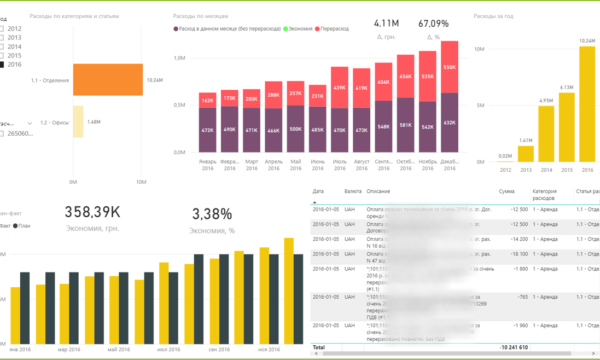Click the table's horizontal scrollbar thumb
The image size is (600, 360).
point(447,354)
